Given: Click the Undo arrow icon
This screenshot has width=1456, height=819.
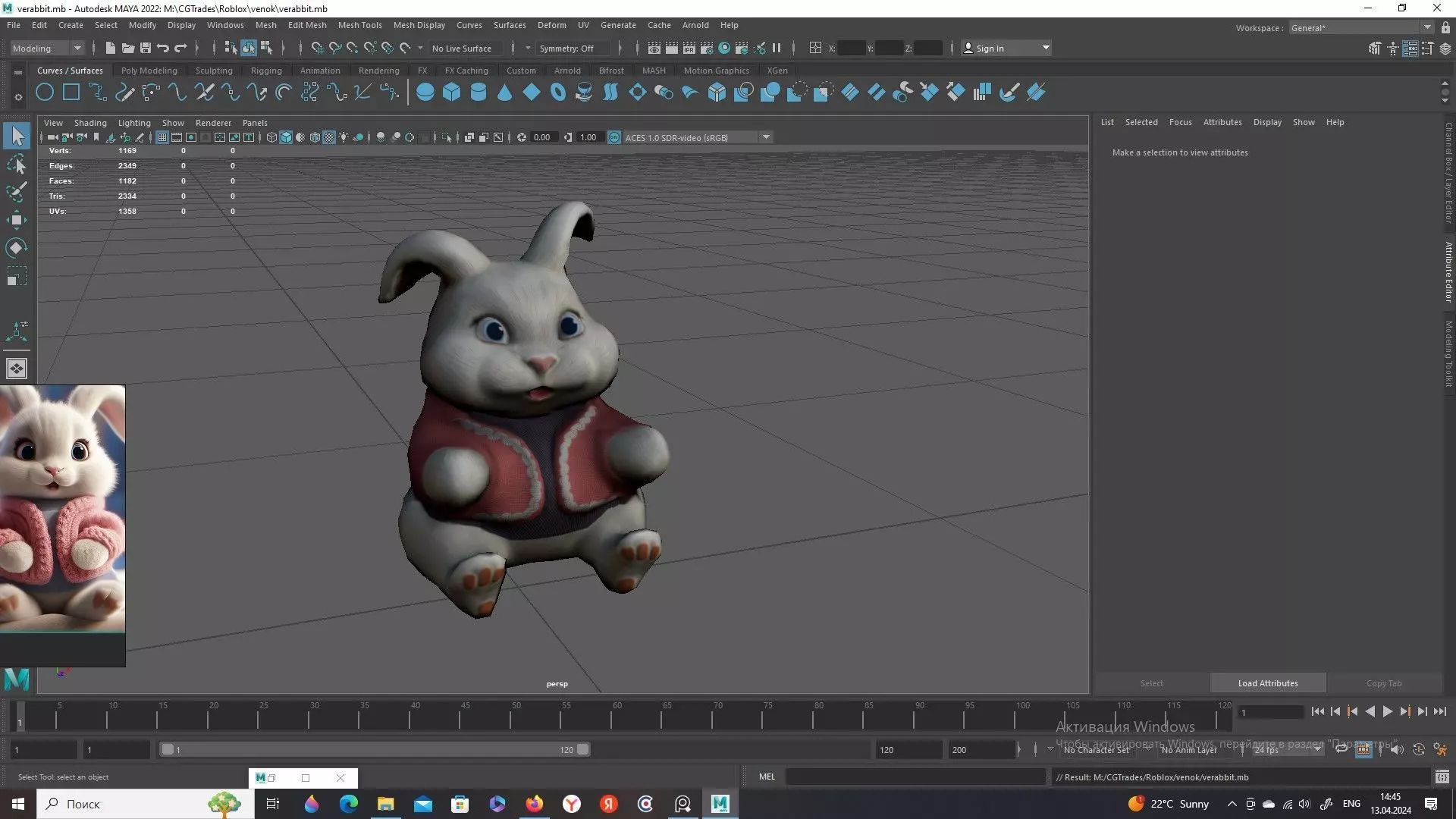Looking at the screenshot, I should (163, 48).
